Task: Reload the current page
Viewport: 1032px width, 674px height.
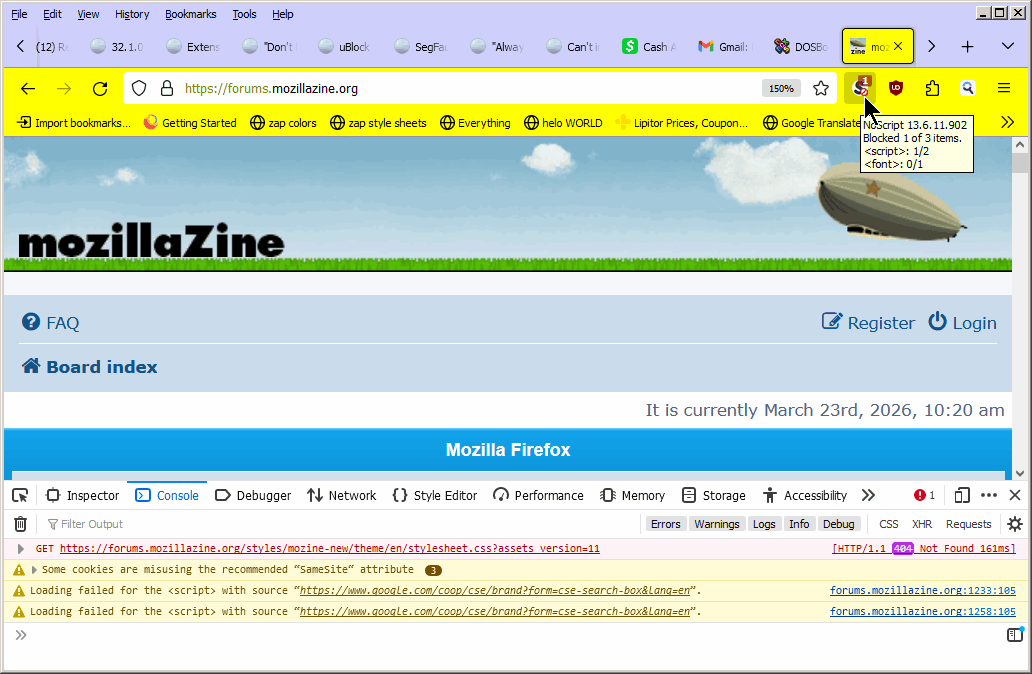Action: pyautogui.click(x=100, y=88)
